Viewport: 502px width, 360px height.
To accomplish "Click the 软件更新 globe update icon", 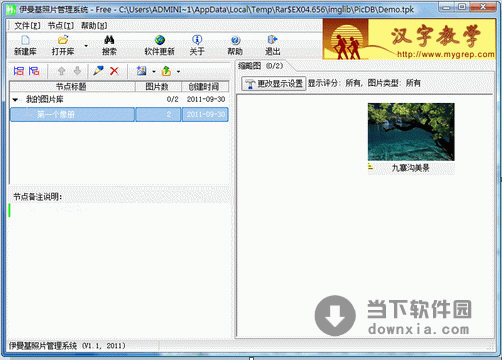I will coord(160,40).
